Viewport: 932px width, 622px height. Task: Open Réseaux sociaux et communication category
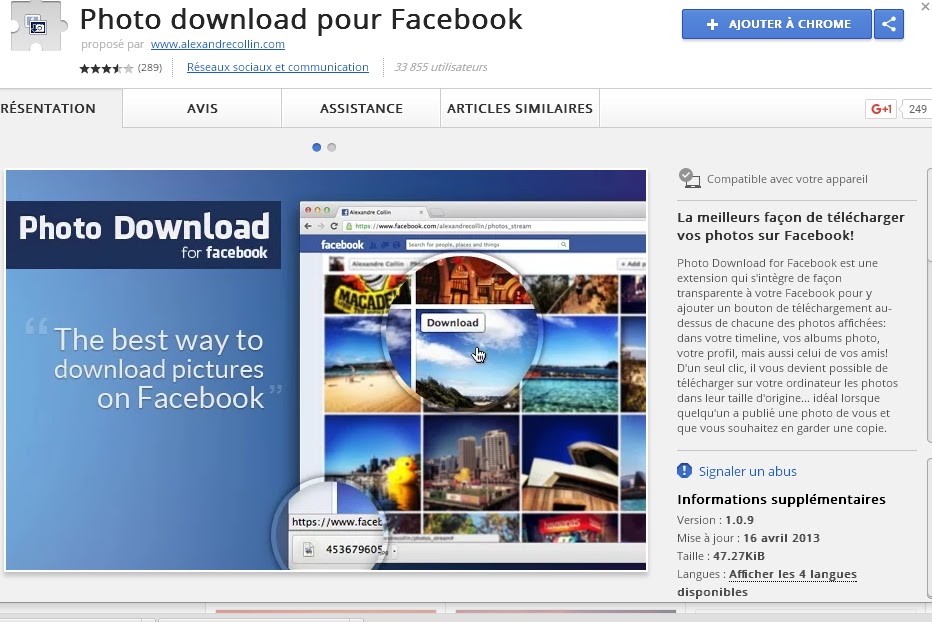[x=278, y=67]
